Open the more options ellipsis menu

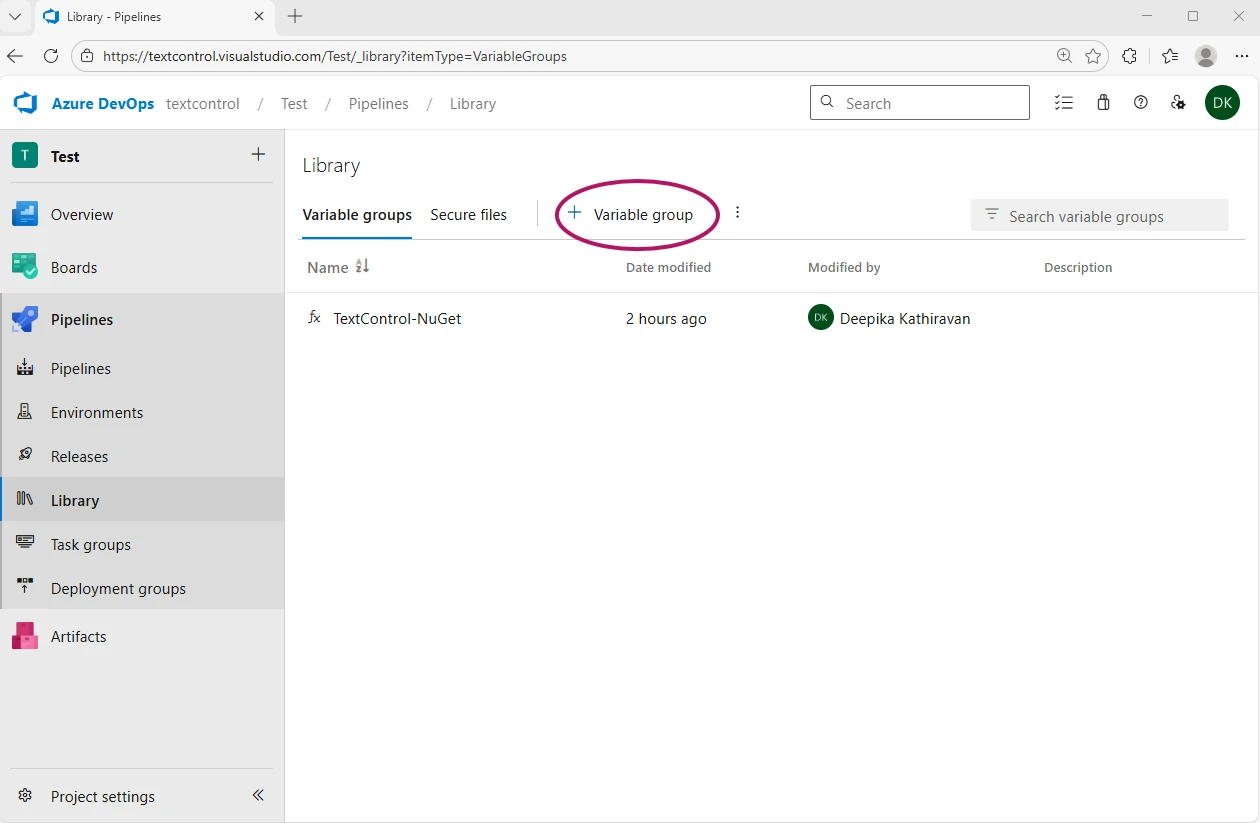click(x=737, y=212)
